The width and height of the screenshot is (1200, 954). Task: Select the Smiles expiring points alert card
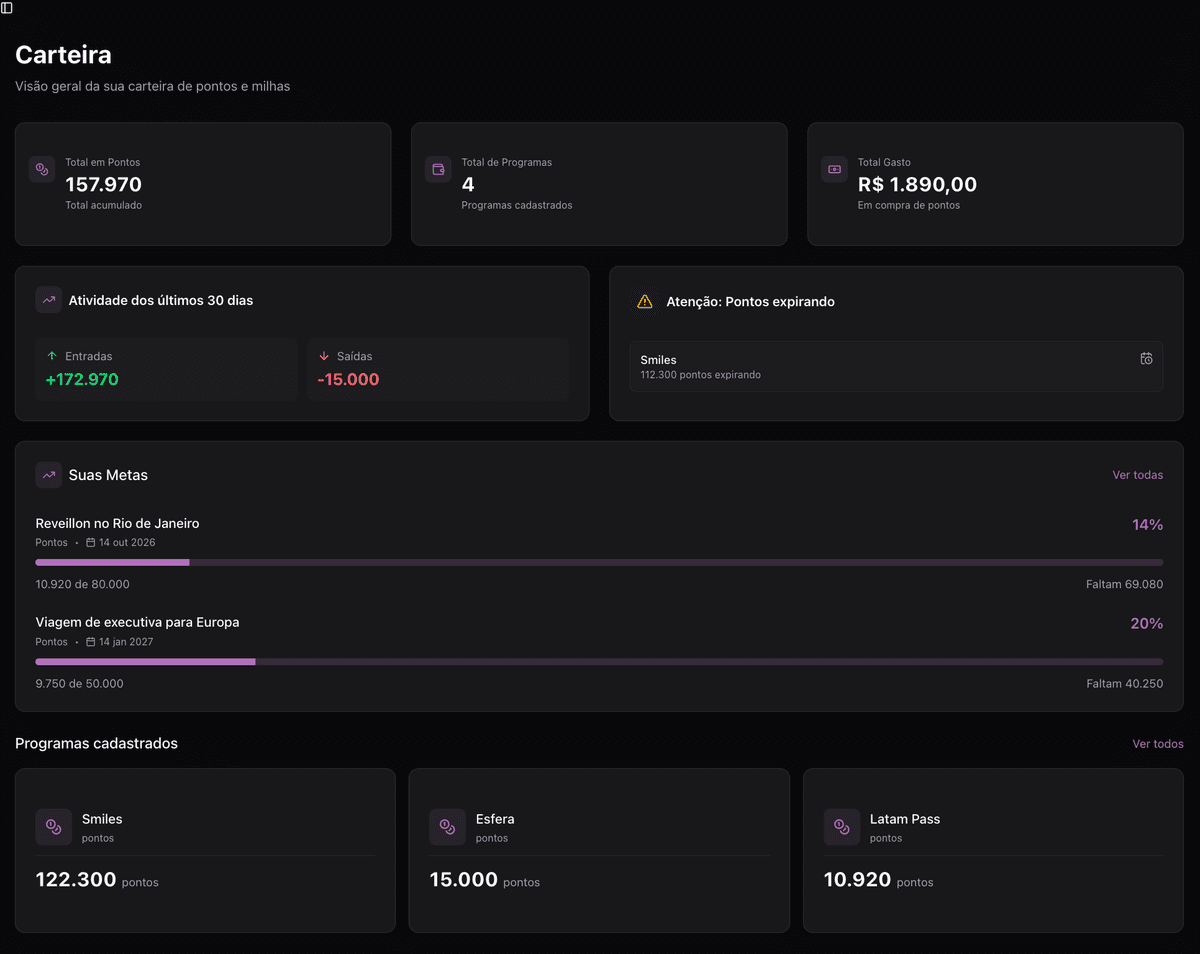896,366
